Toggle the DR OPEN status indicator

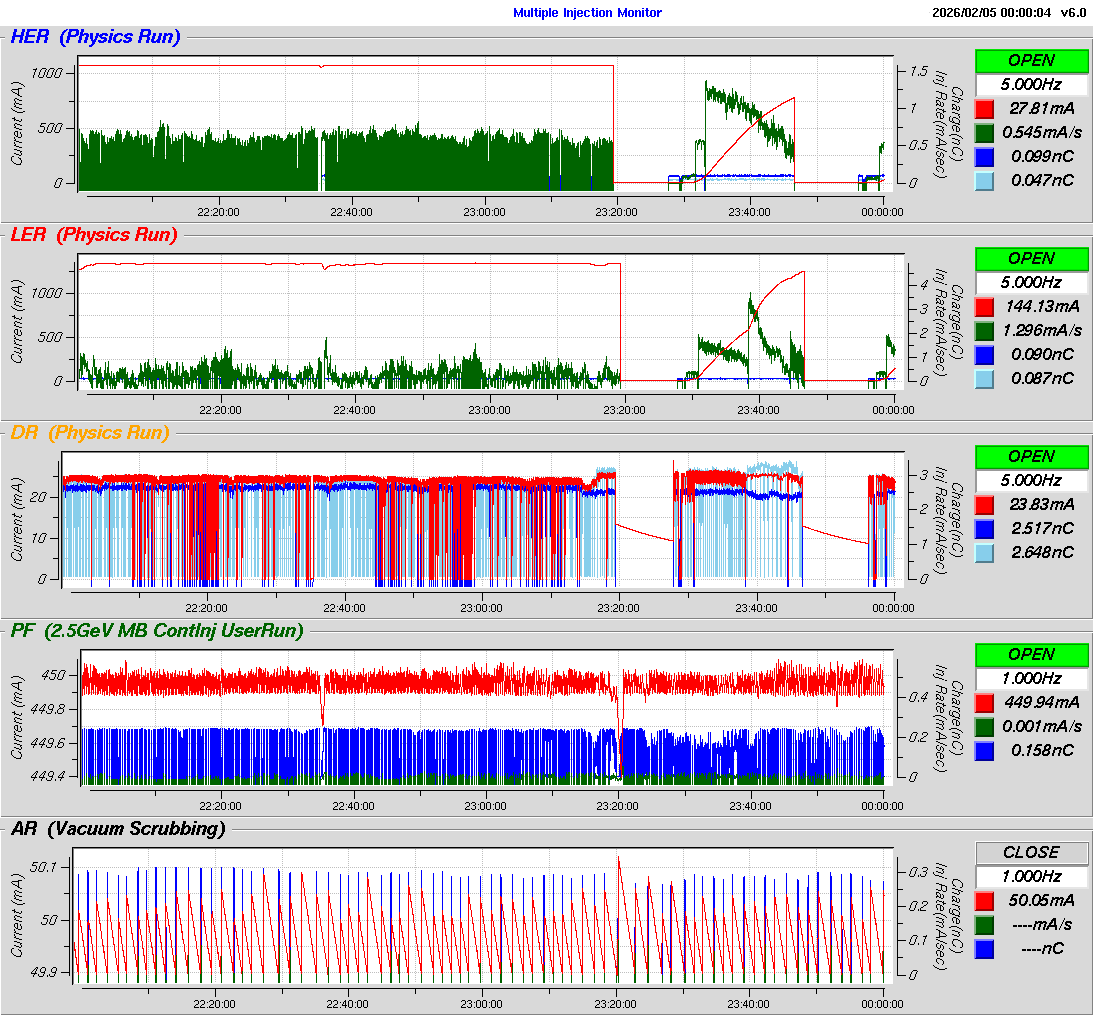coord(1031,456)
